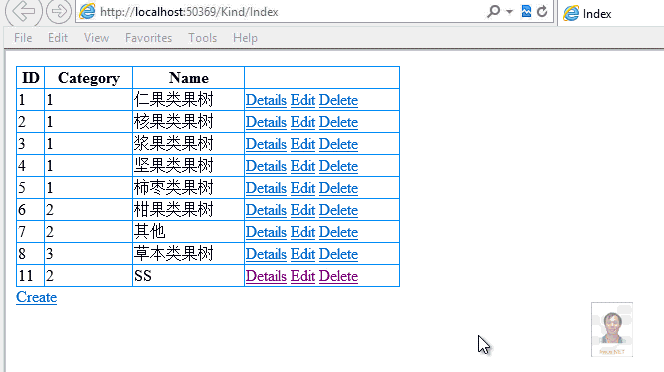The height and width of the screenshot is (372, 664).
Task: Open the address bar search dropdown arrow
Action: [509, 12]
